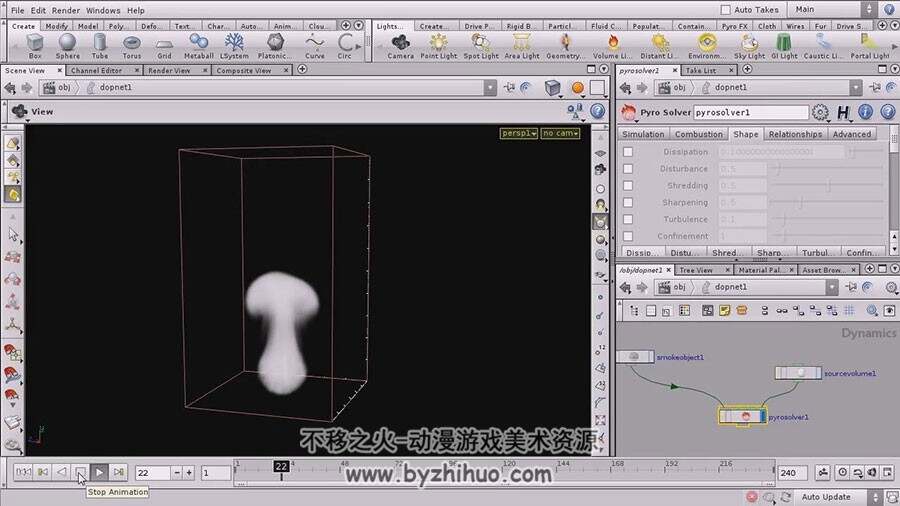Screen dimensions: 900x506
Task: Open the File menu
Action: click(x=18, y=10)
